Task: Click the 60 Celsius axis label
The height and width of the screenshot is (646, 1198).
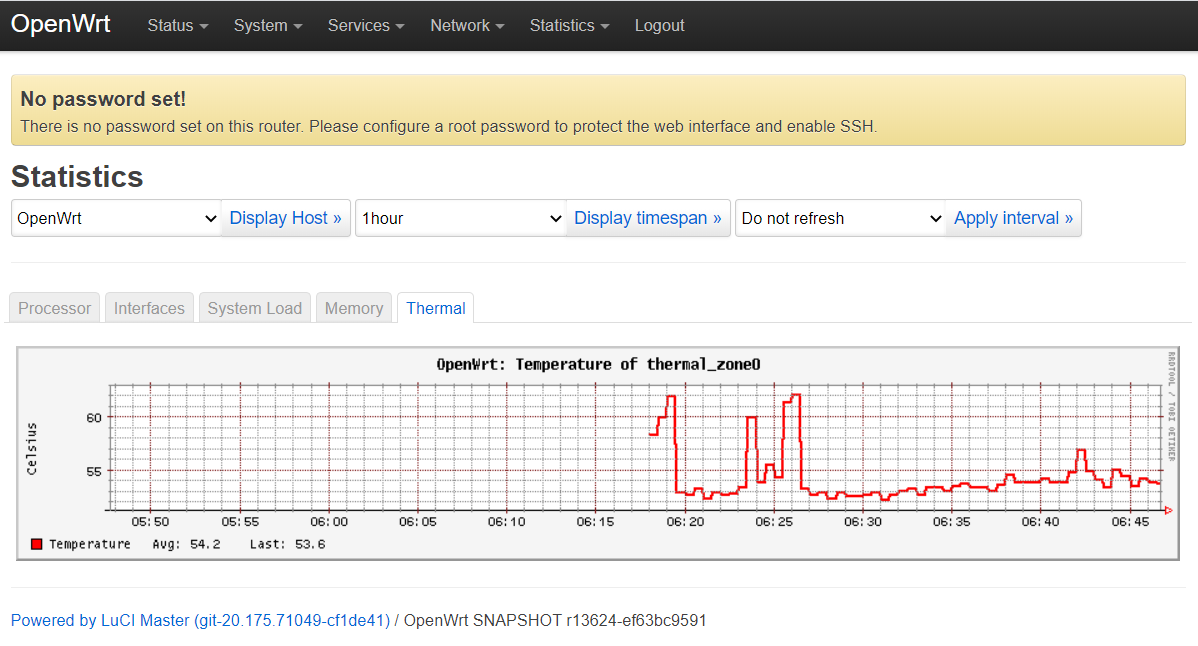Action: point(93,418)
